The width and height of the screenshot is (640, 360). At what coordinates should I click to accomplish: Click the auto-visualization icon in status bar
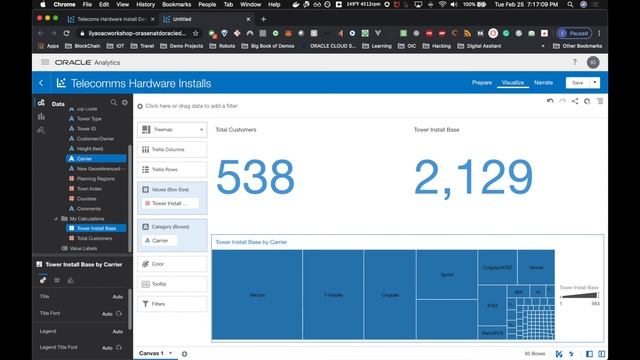click(559, 354)
